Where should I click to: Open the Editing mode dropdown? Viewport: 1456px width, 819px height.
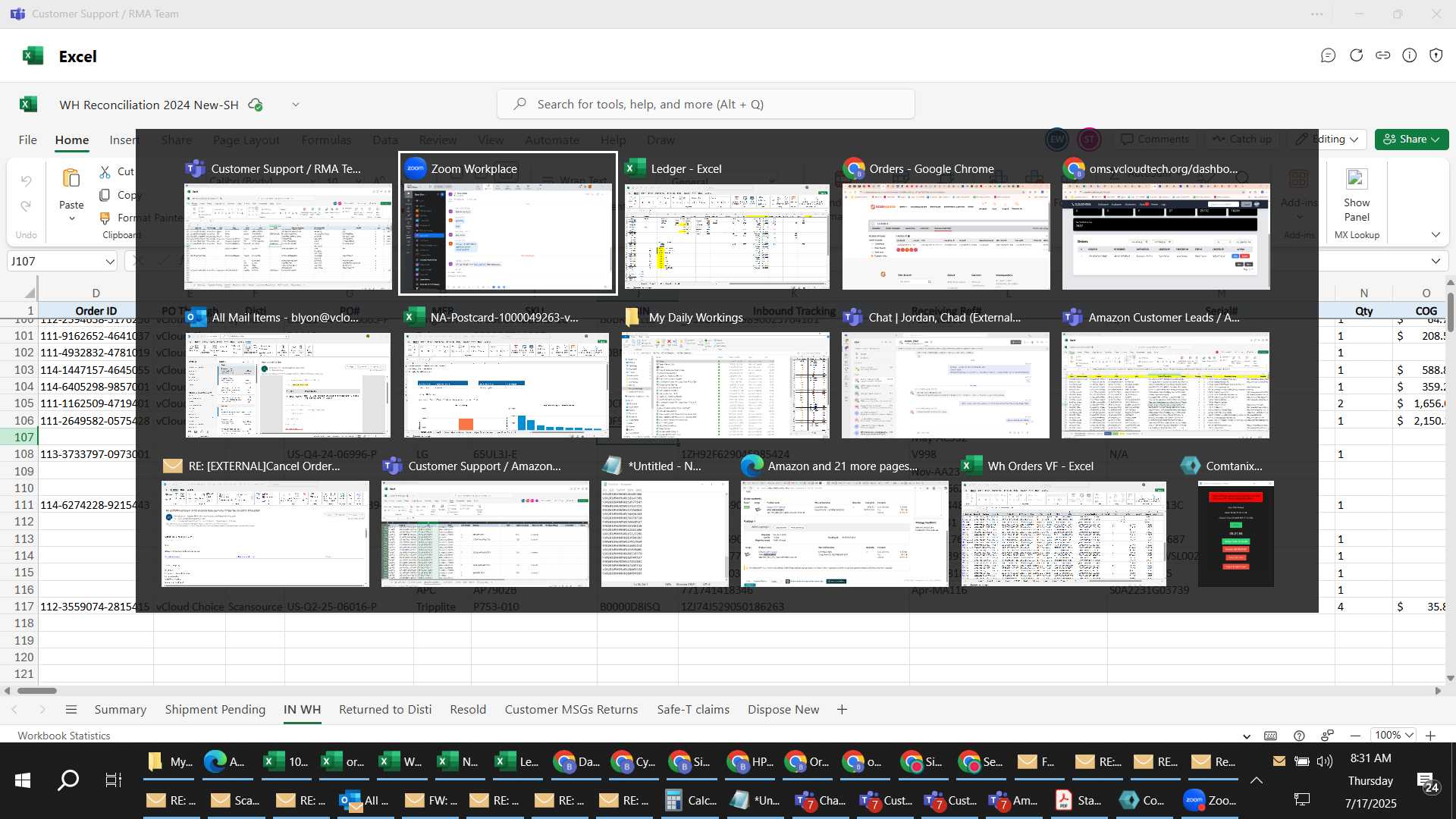point(1329,140)
